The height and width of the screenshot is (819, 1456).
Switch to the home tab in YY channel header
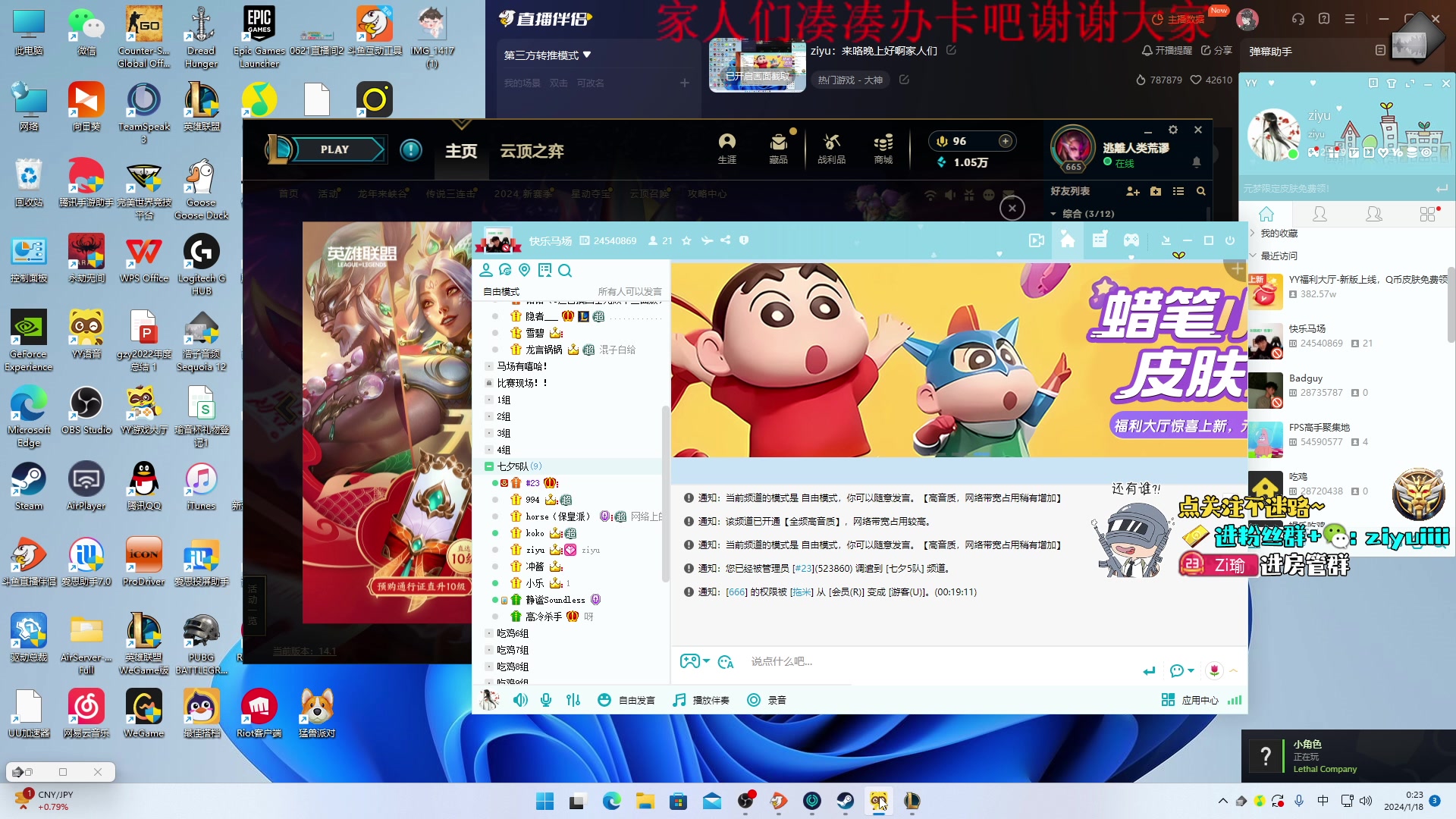(1068, 240)
